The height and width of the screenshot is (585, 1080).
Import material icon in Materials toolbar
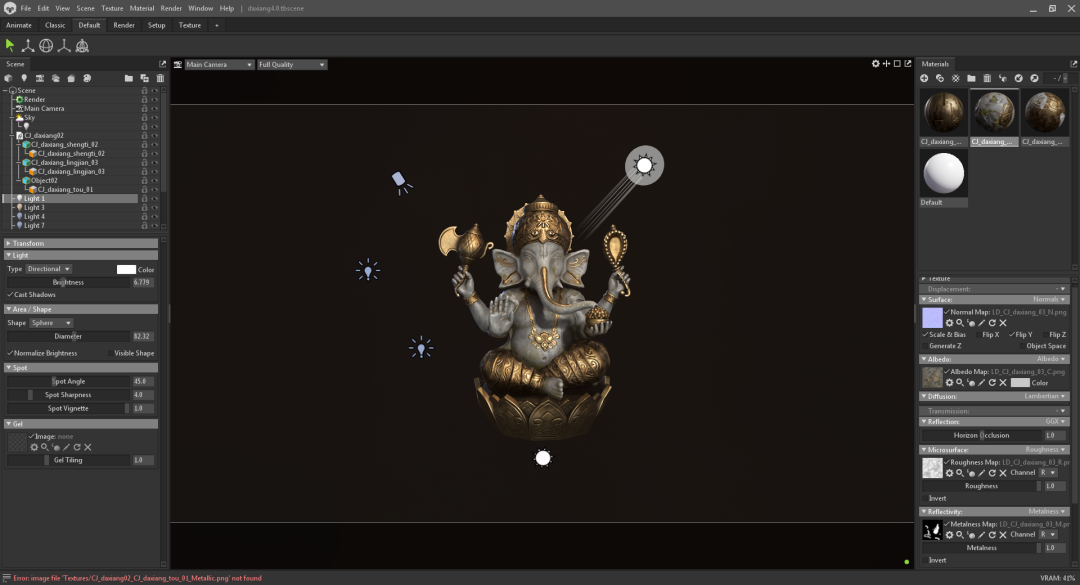[1019, 79]
